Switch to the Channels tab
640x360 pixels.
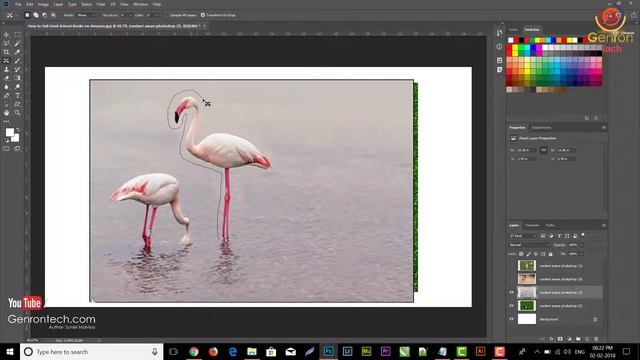[x=532, y=225]
